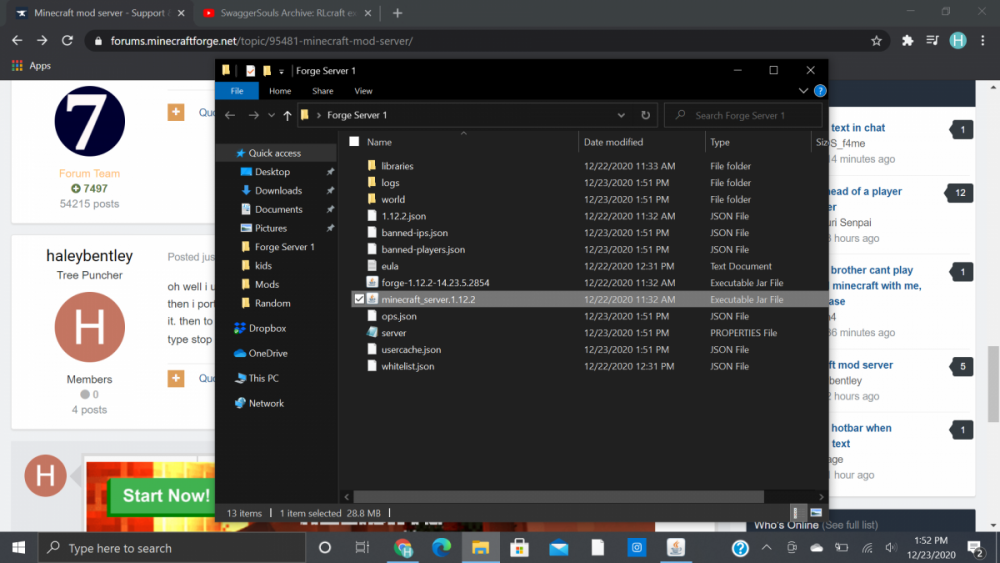Switch to large icons view in status bar
This screenshot has width=1000, height=563.
815,512
